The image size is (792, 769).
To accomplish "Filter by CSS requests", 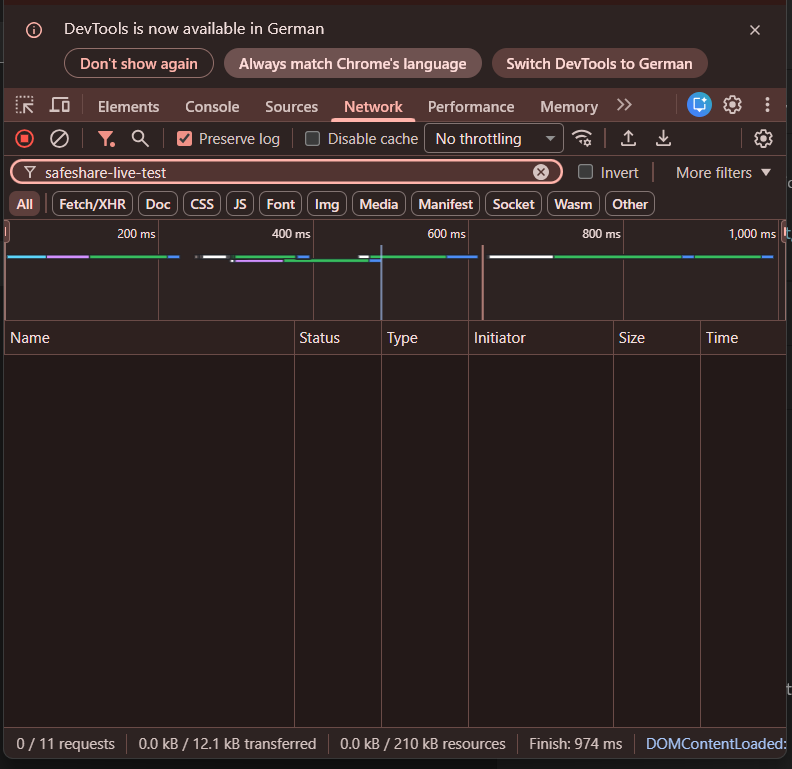I will [202, 204].
